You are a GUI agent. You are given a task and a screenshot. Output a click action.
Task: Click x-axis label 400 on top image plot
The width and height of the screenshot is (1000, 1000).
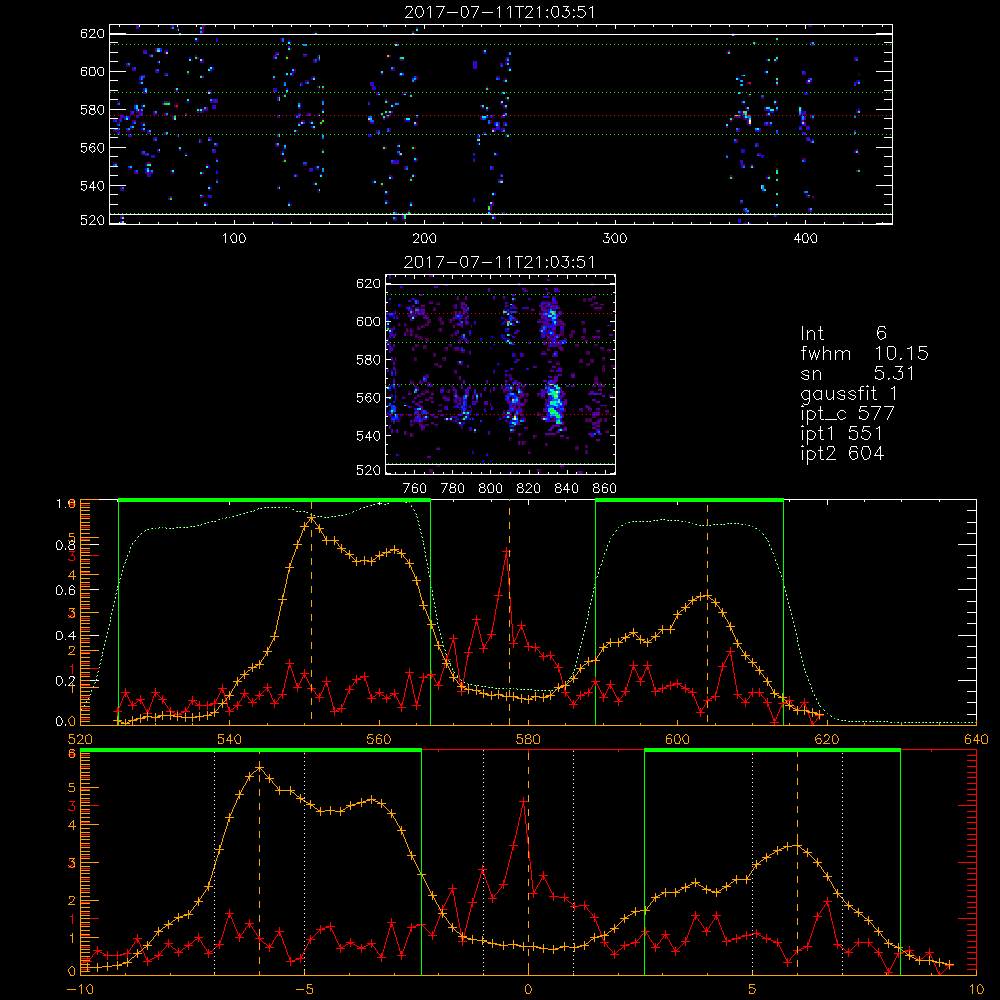805,239
